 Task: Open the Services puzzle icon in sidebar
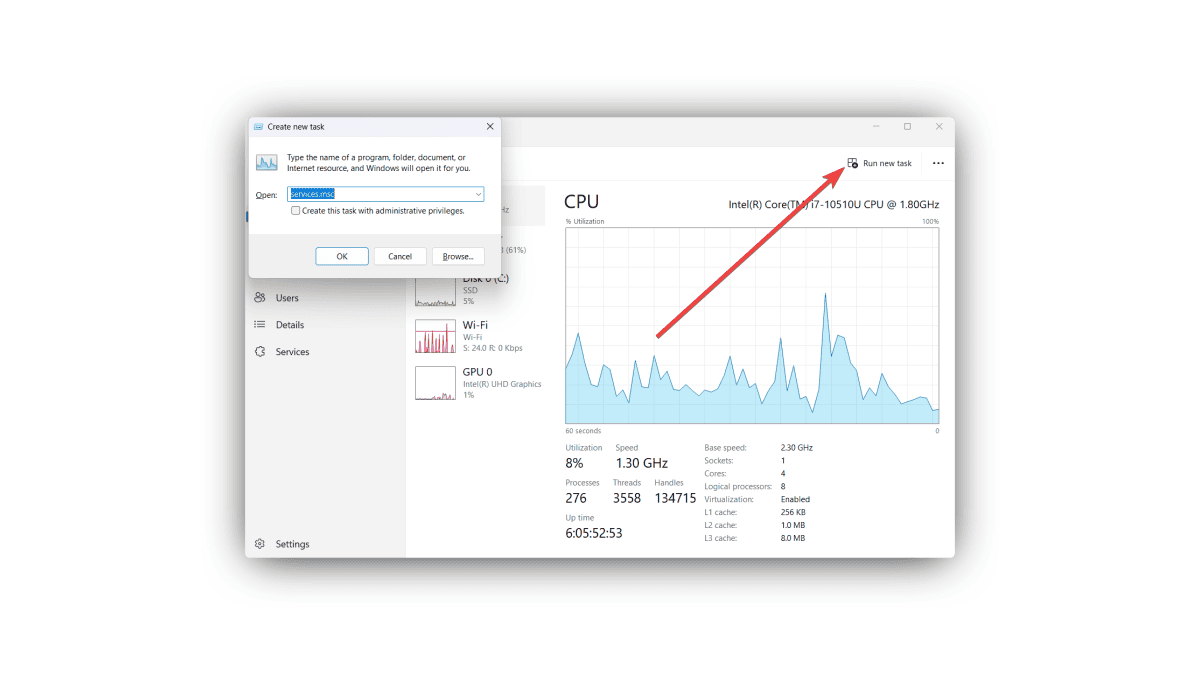pyautogui.click(x=260, y=352)
